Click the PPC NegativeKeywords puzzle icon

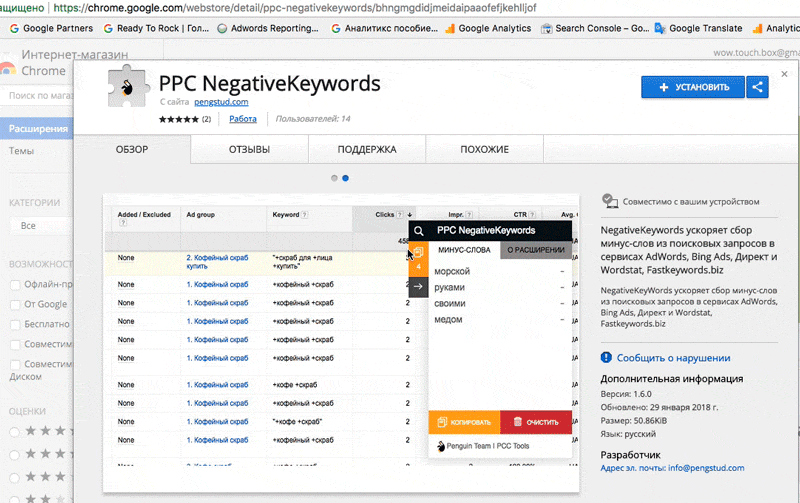pos(129,86)
